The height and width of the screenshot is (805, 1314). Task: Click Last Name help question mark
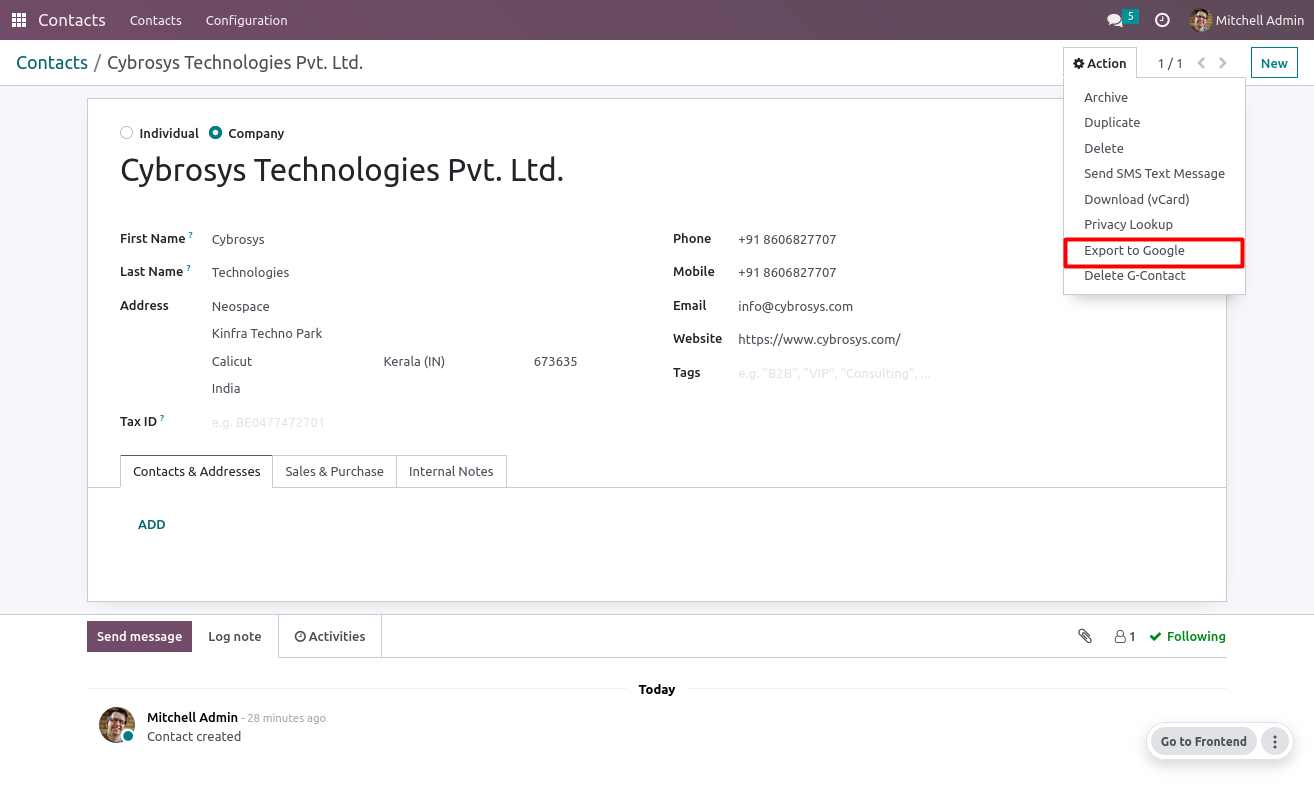click(188, 269)
